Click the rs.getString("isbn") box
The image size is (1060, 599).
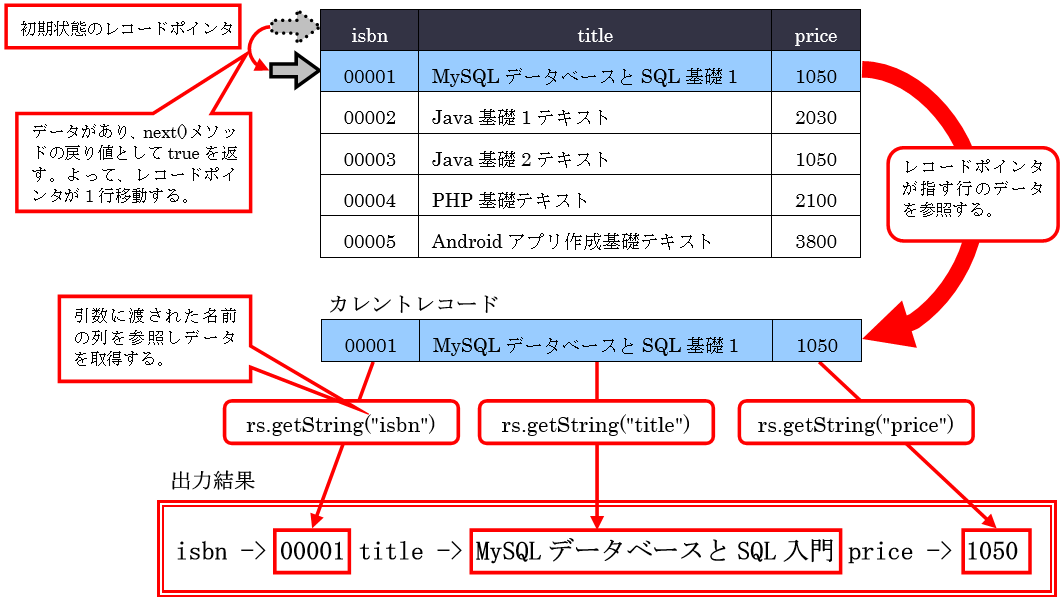(340, 424)
